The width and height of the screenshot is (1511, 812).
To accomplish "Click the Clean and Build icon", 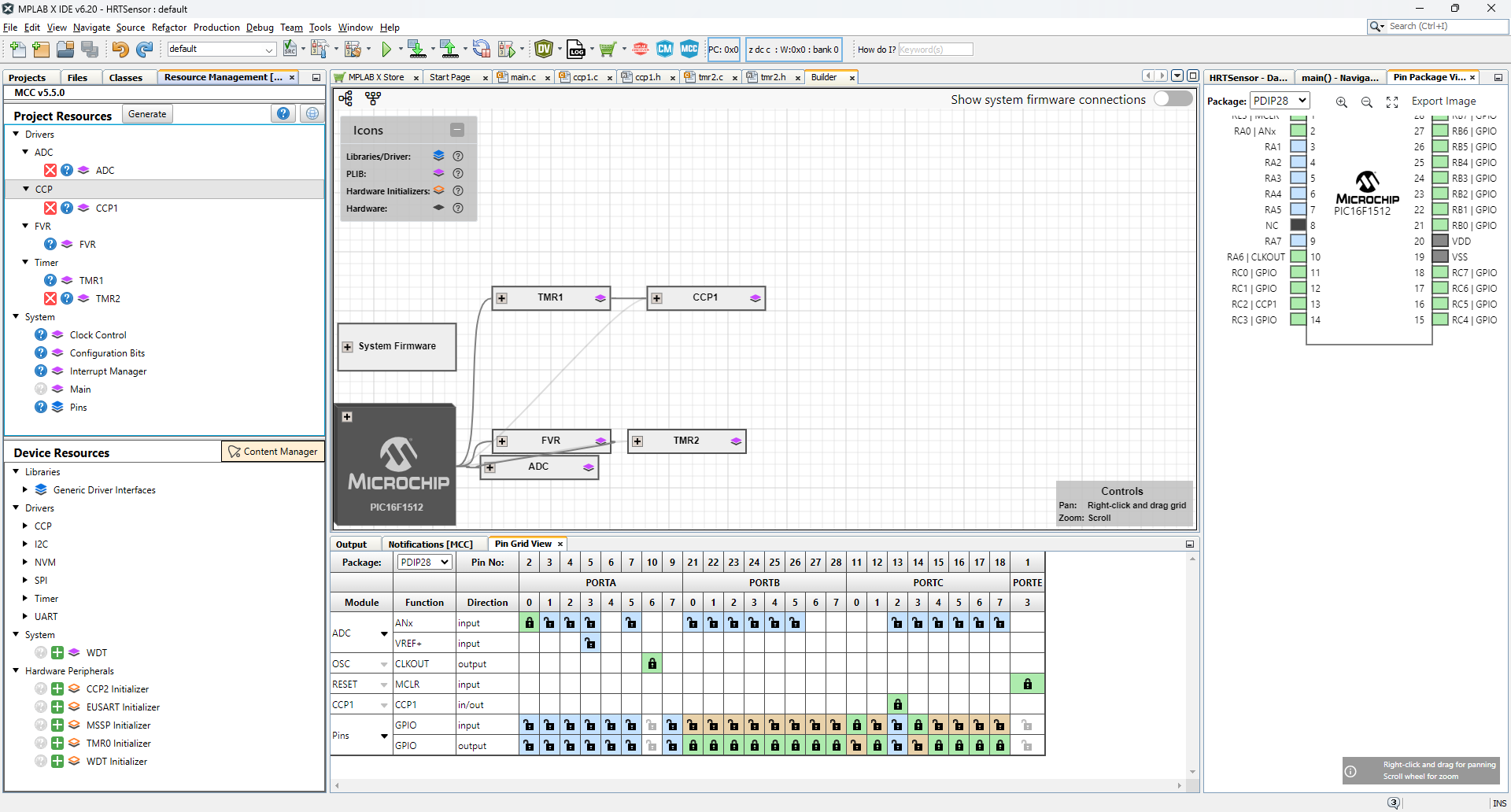I will click(353, 50).
